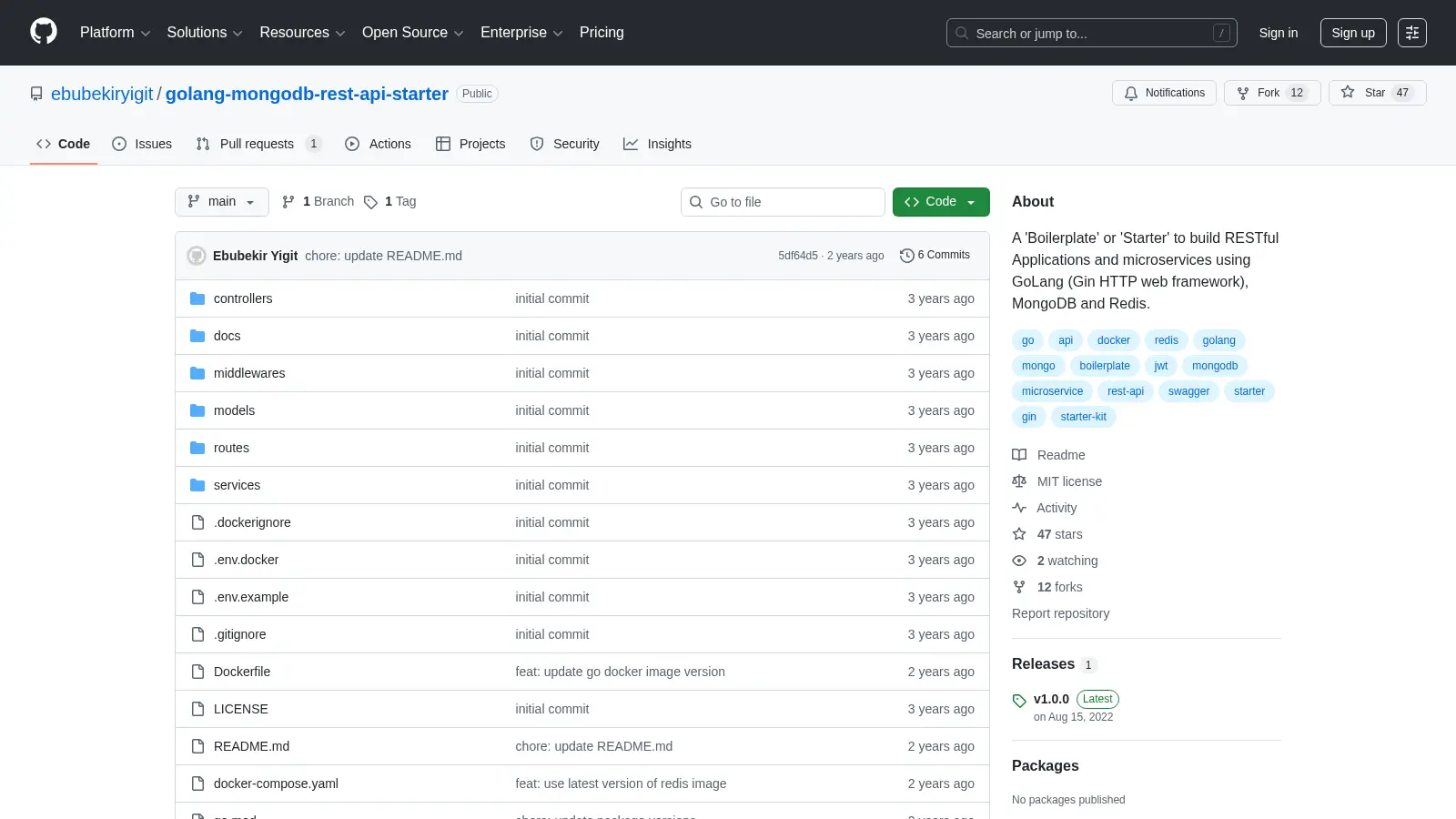Click the .env.docker file icon
This screenshot has width=1456, height=819.
(197, 560)
